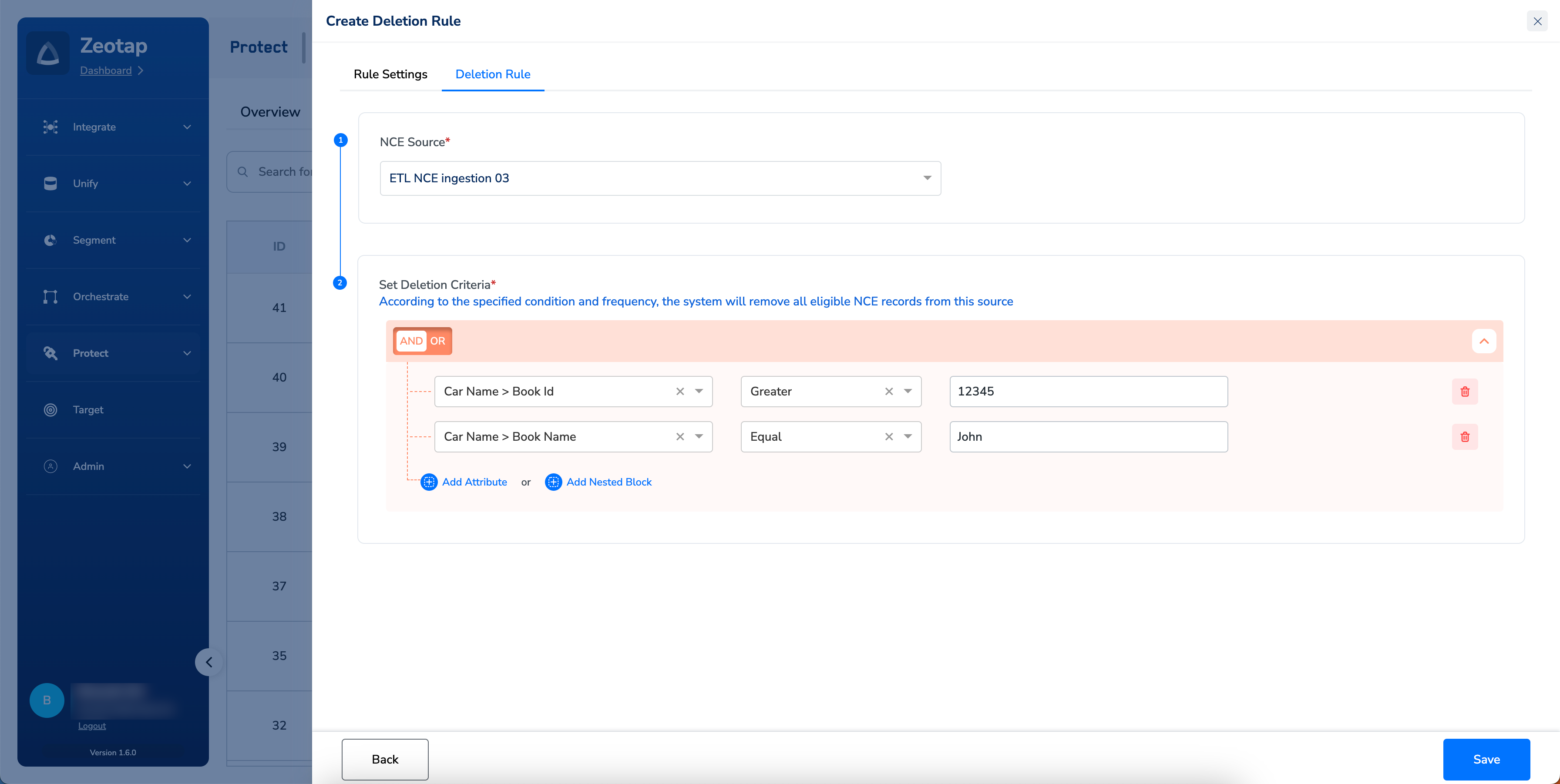Viewport: 1560px width, 784px height.
Task: Delete the Book Name condition row
Action: [1464, 436]
